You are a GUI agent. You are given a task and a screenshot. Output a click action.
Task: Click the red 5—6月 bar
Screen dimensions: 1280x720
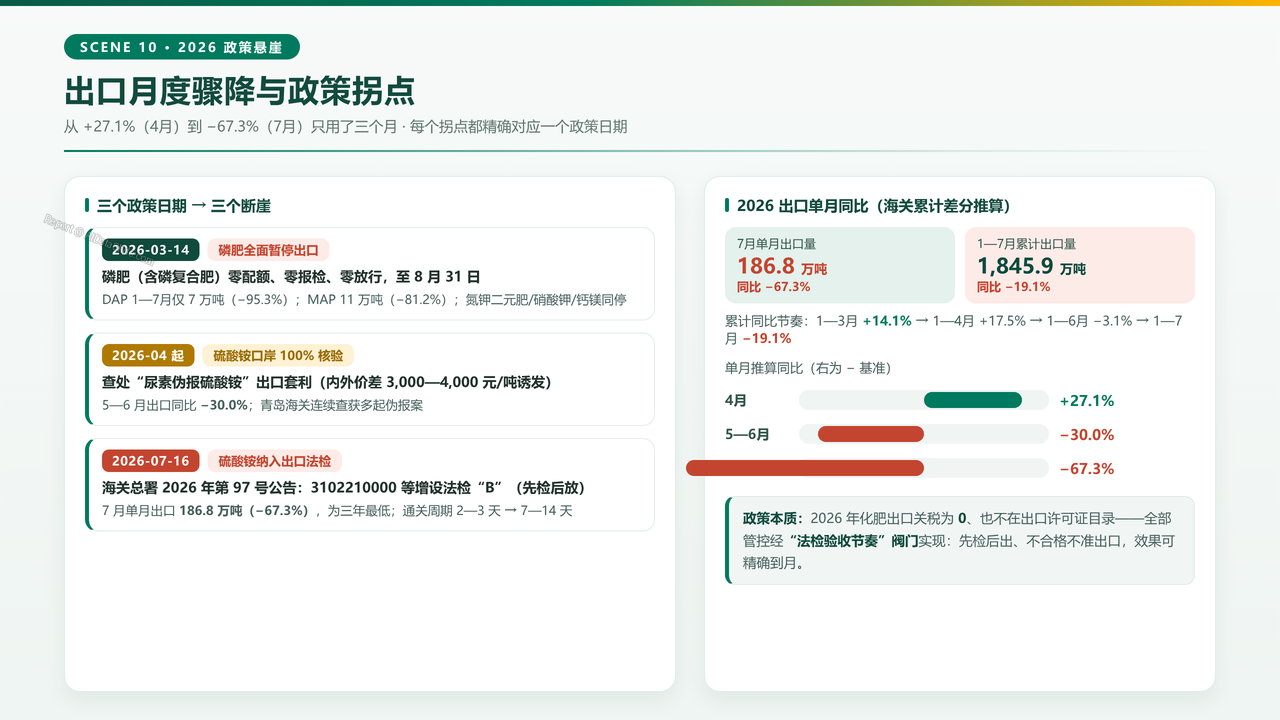(x=871, y=434)
